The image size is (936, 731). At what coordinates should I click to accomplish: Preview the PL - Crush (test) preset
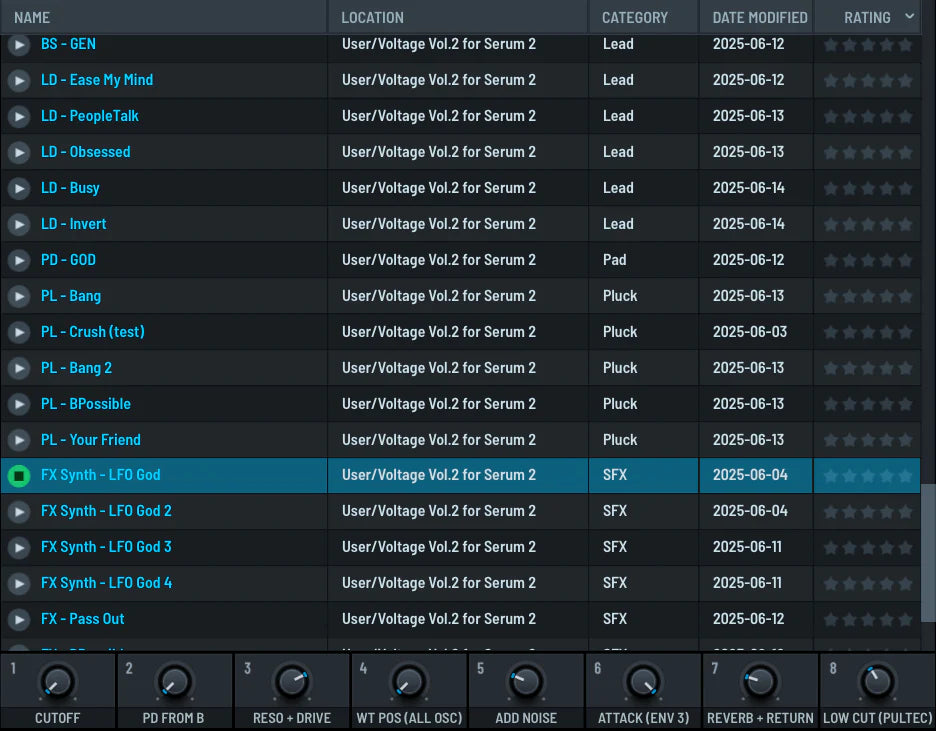[x=19, y=332]
